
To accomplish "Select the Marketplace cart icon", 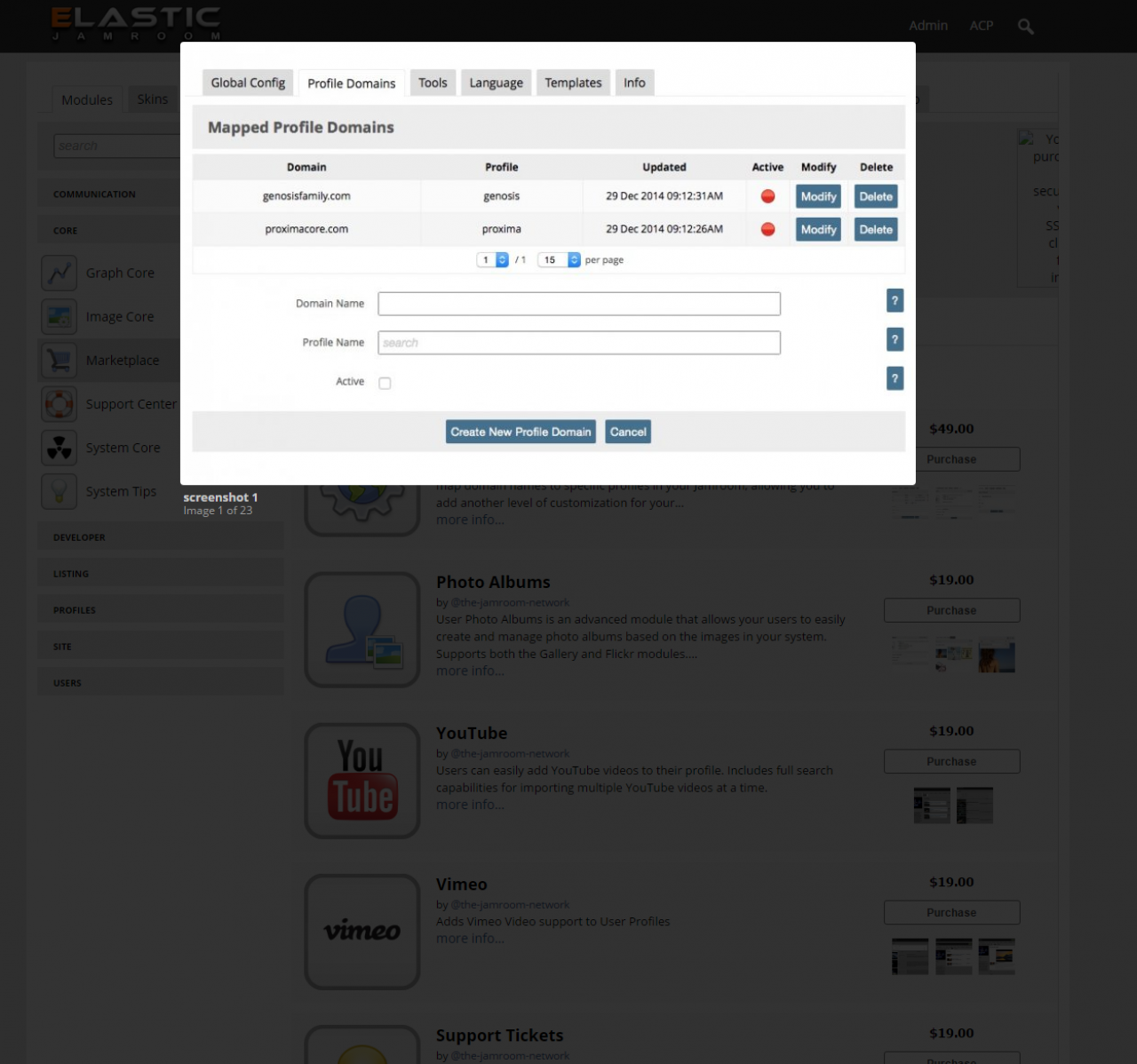I will click(60, 360).
